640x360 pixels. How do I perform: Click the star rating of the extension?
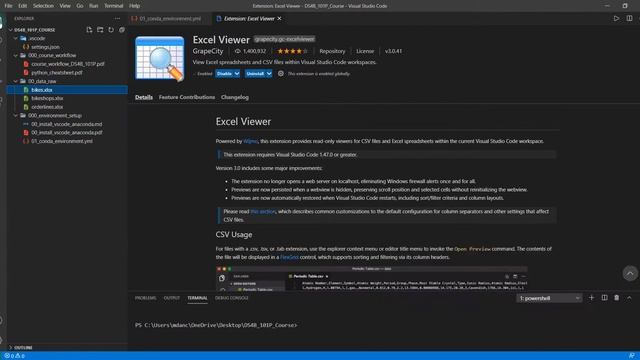[292, 51]
